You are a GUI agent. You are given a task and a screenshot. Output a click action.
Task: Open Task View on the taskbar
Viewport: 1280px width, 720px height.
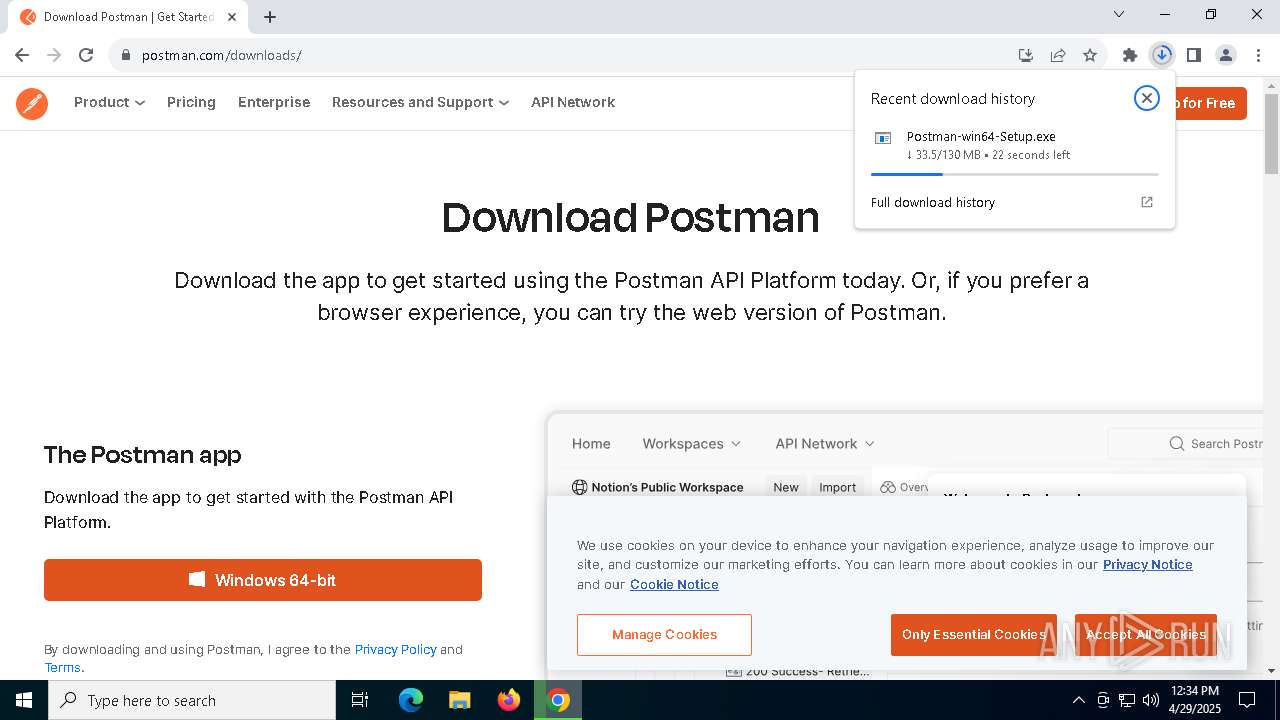(360, 700)
